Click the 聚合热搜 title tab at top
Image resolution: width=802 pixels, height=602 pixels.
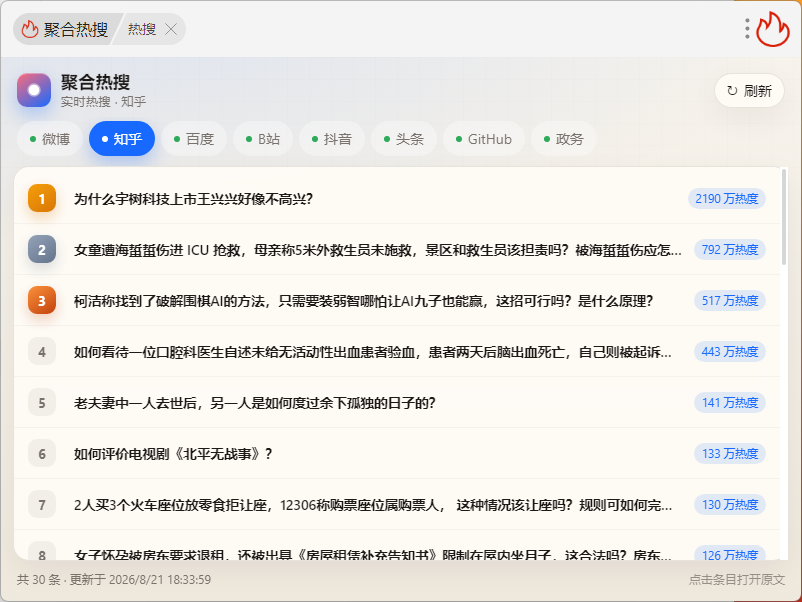[67, 29]
